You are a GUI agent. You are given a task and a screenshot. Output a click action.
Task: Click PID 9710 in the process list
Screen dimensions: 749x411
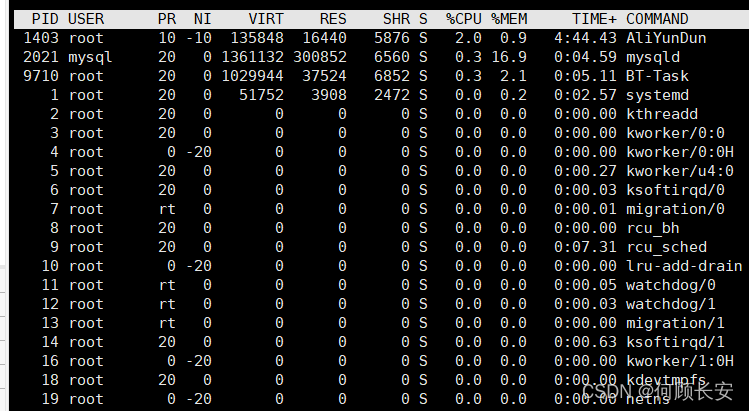pyautogui.click(x=41, y=76)
